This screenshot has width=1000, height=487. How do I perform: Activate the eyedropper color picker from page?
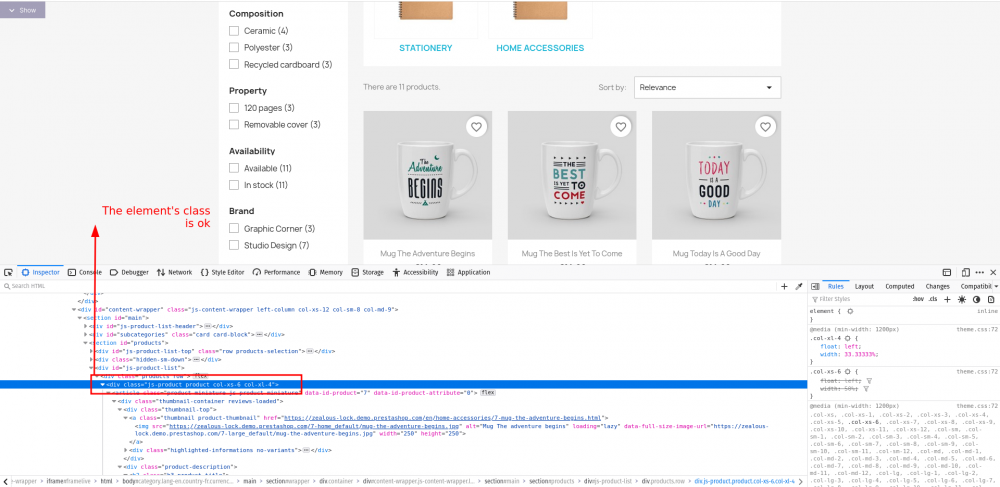[x=798, y=287]
